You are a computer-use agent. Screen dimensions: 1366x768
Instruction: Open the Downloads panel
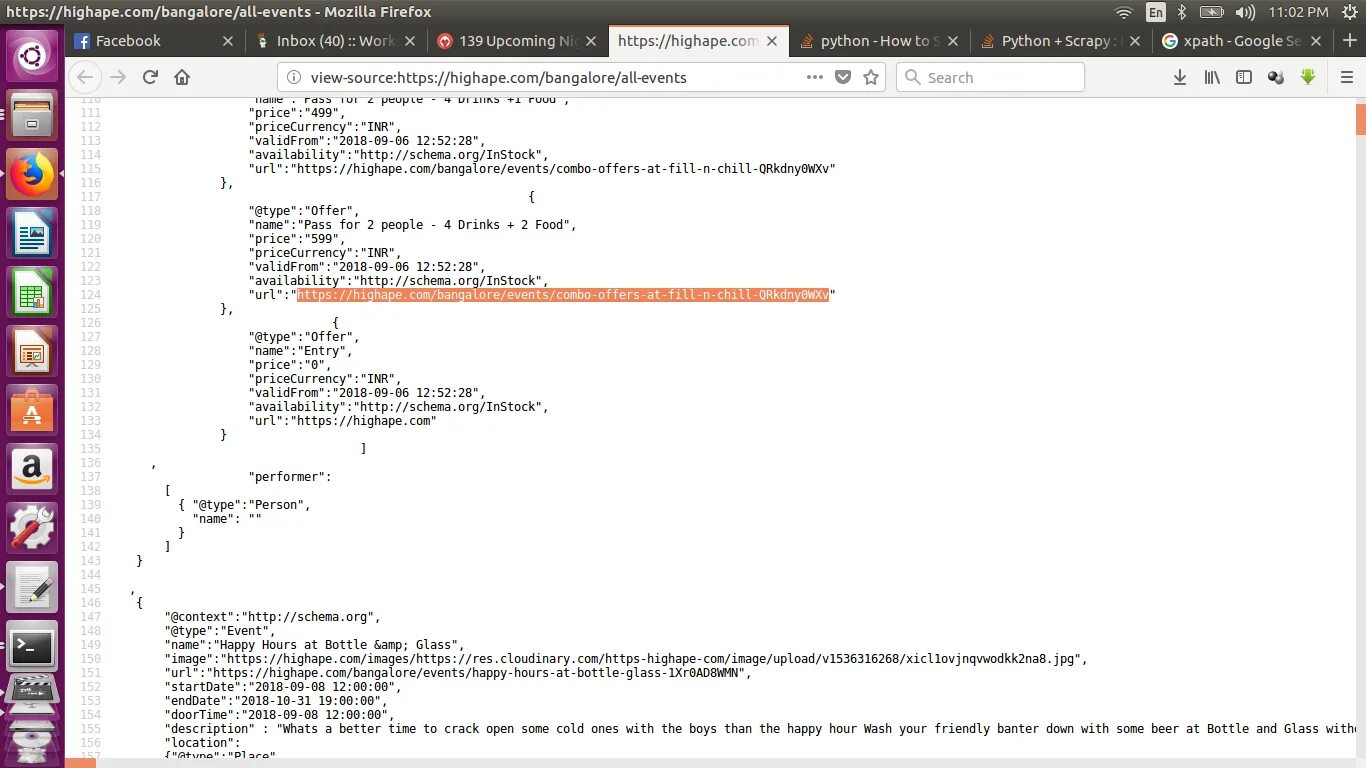(1180, 77)
